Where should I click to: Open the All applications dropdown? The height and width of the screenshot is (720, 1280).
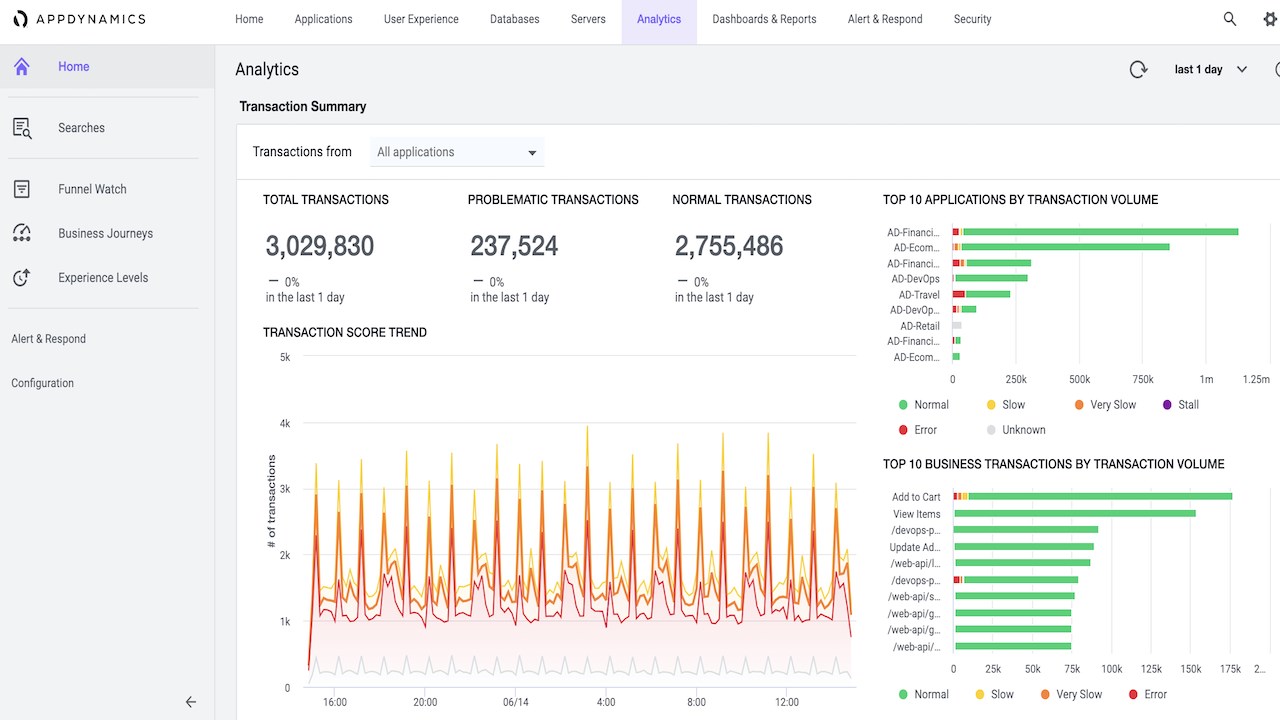458,152
